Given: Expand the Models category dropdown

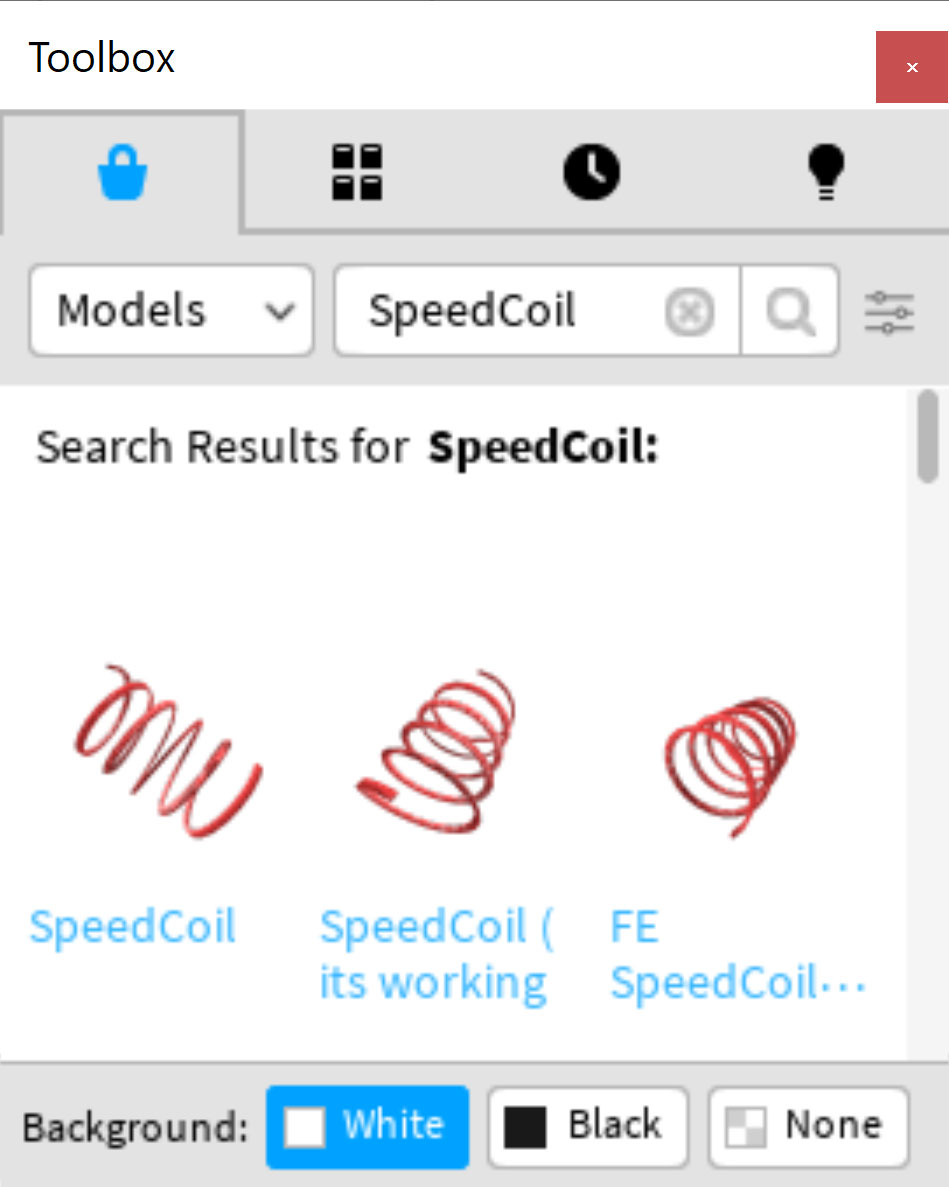Looking at the screenshot, I should [172, 310].
